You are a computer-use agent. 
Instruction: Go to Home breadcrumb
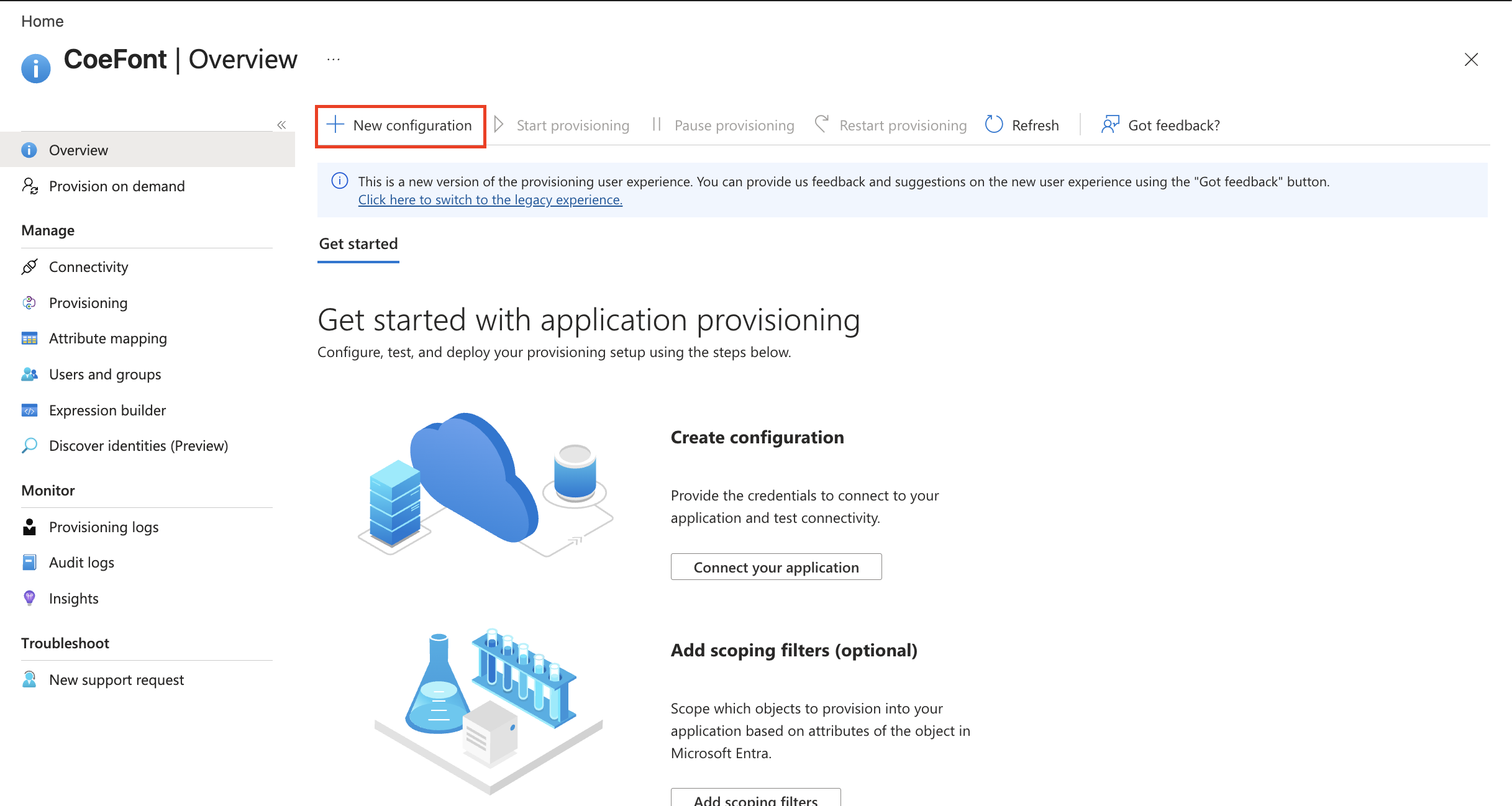point(42,21)
